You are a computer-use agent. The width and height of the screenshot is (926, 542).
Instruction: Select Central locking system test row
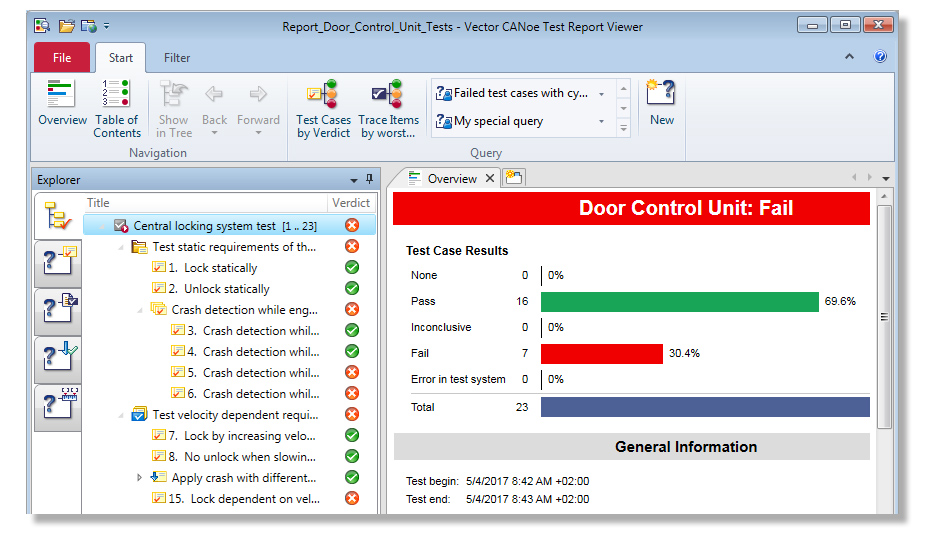[x=229, y=226]
